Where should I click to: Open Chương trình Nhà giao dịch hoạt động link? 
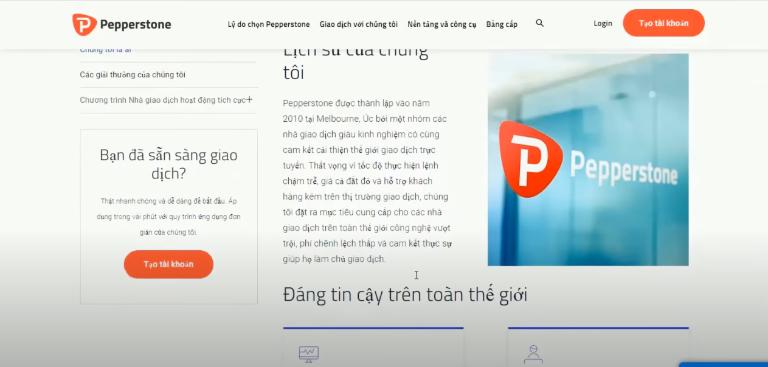[162, 100]
